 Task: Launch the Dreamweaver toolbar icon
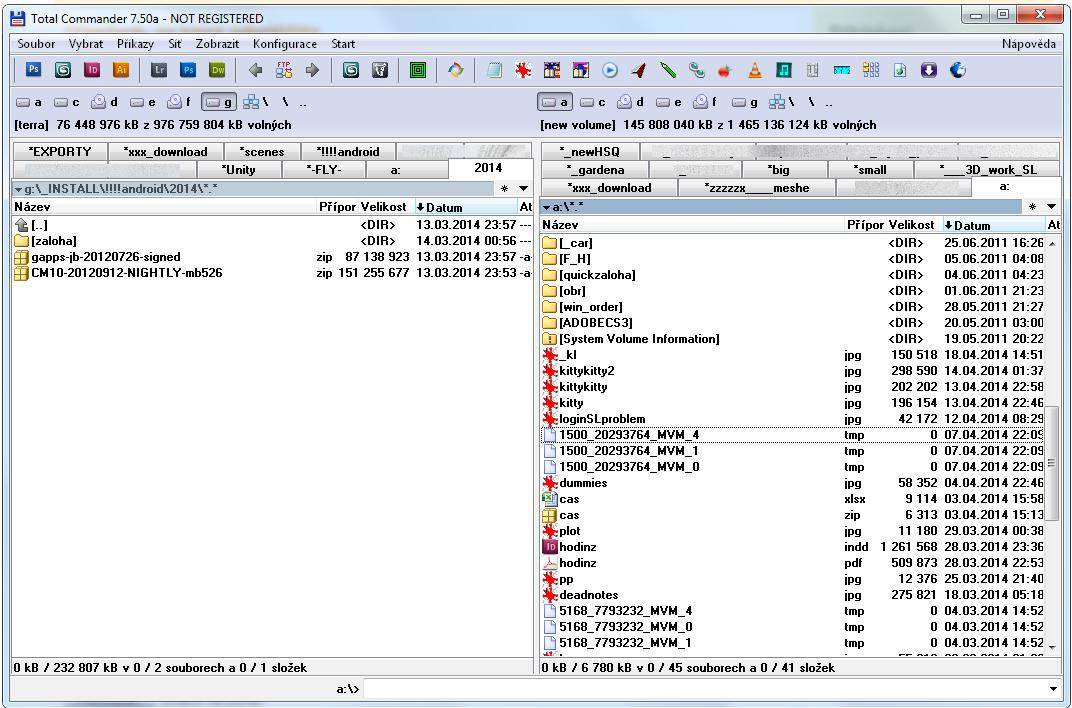point(217,70)
